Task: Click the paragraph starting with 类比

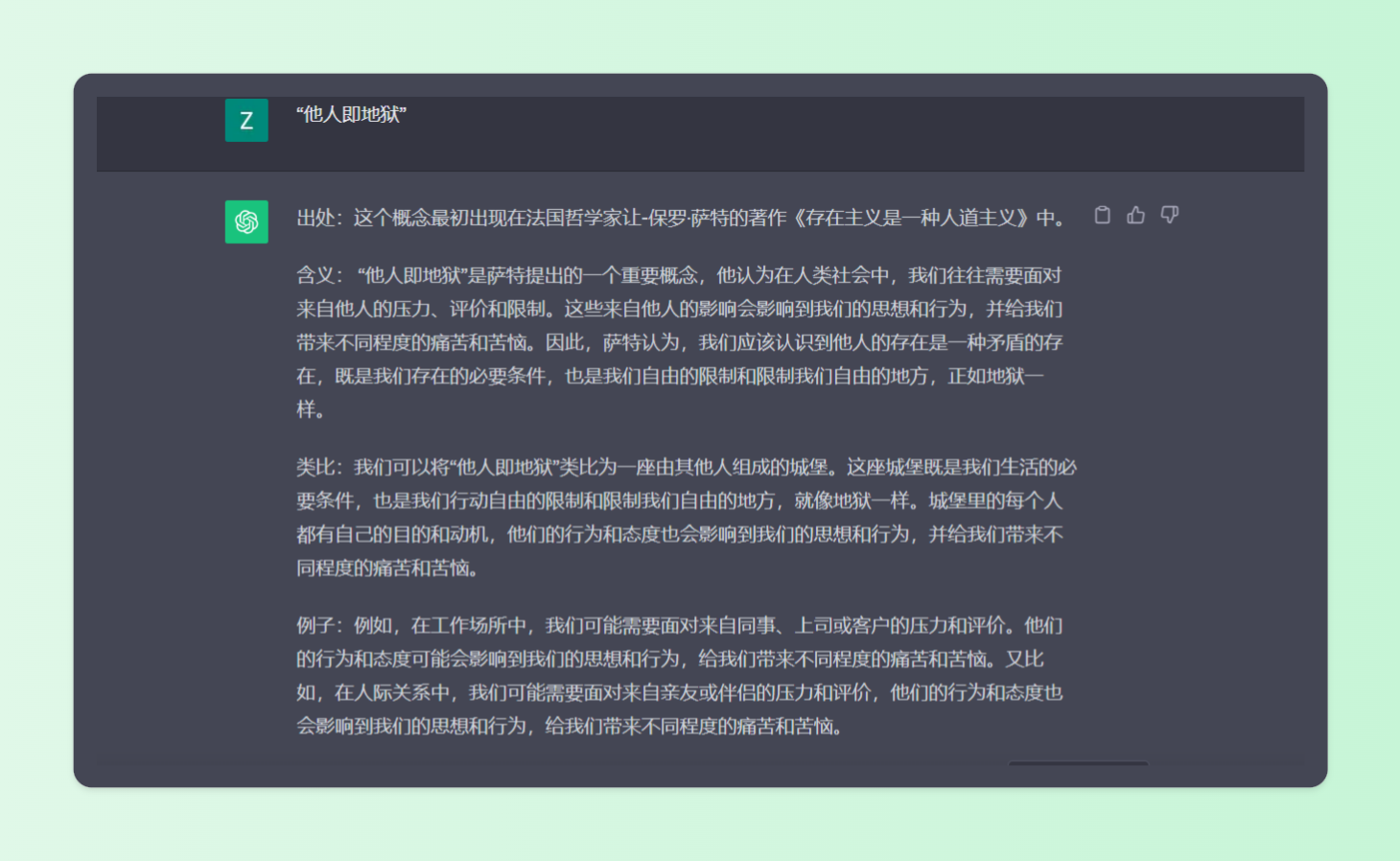Action: pos(687,518)
